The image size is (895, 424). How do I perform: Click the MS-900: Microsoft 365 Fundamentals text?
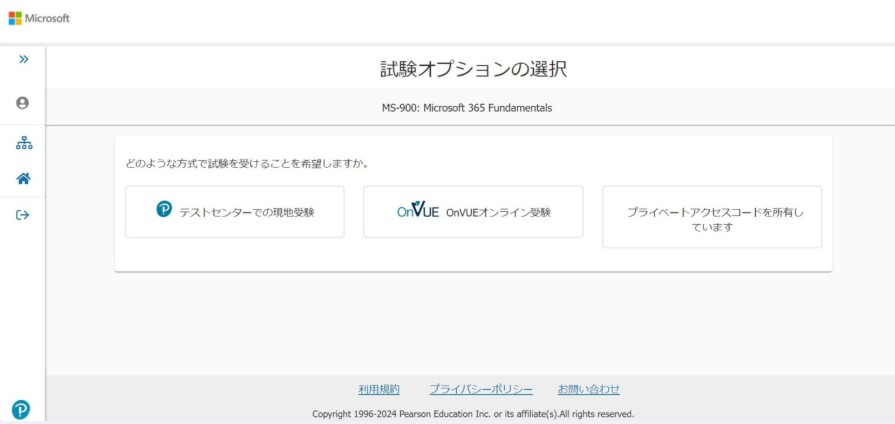[467, 108]
